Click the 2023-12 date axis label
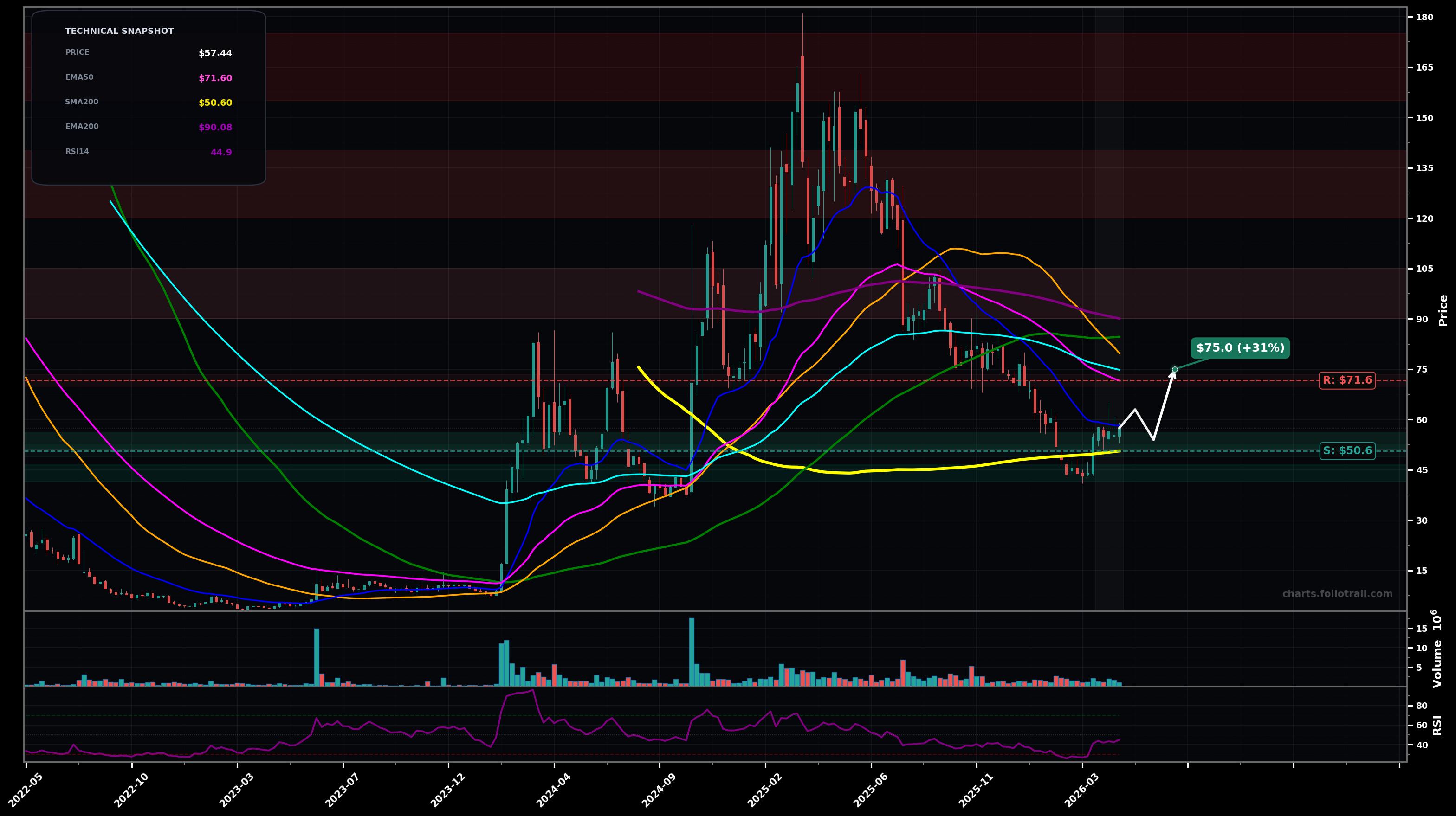The image size is (1456, 816). click(x=448, y=789)
